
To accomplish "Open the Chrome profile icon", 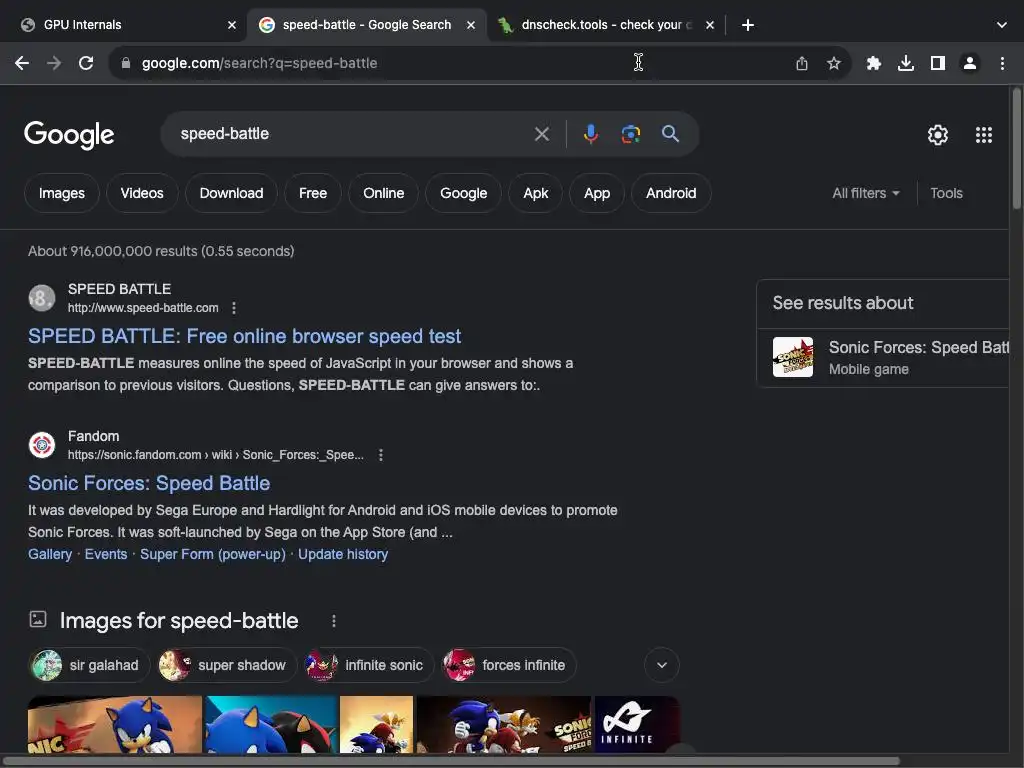I will [970, 63].
